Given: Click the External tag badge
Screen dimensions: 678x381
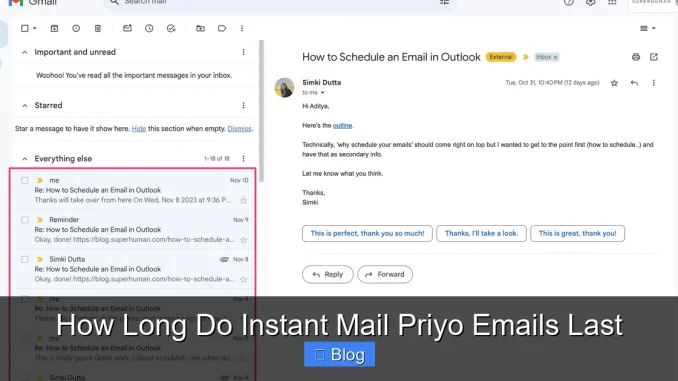Looking at the screenshot, I should point(501,57).
